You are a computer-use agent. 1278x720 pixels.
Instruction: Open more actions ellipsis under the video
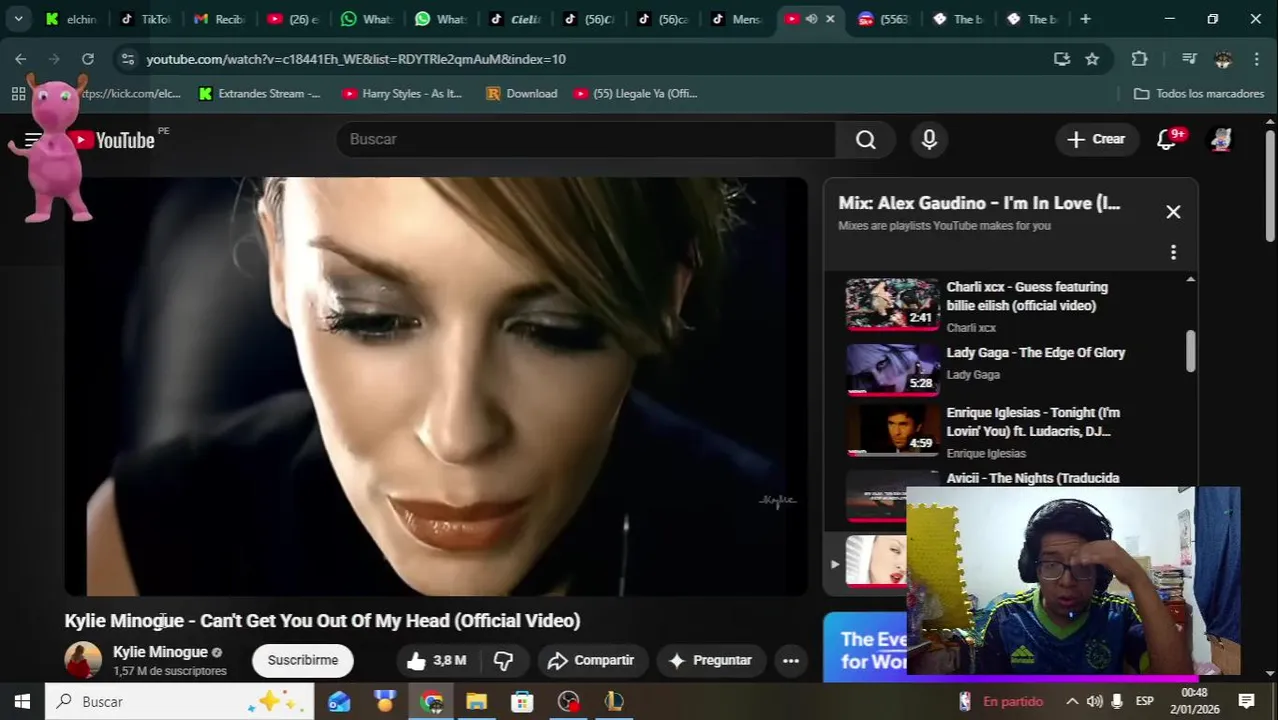790,660
